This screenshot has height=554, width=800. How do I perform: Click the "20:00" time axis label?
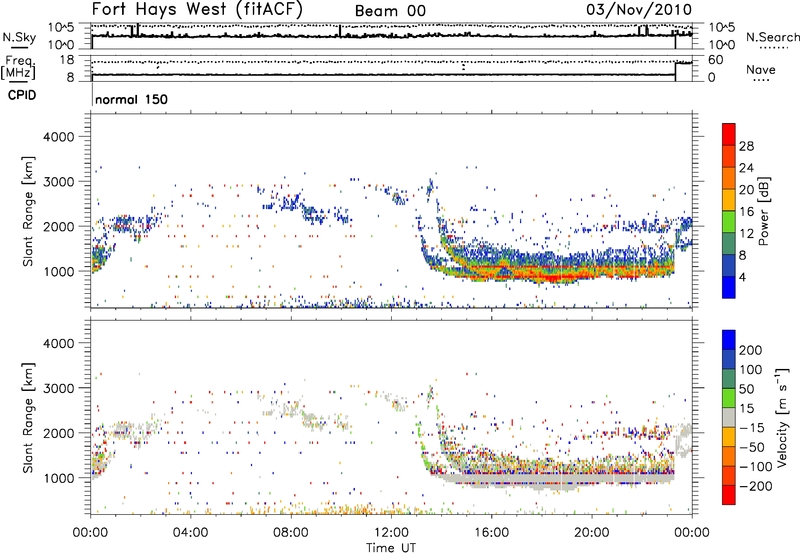point(592,533)
